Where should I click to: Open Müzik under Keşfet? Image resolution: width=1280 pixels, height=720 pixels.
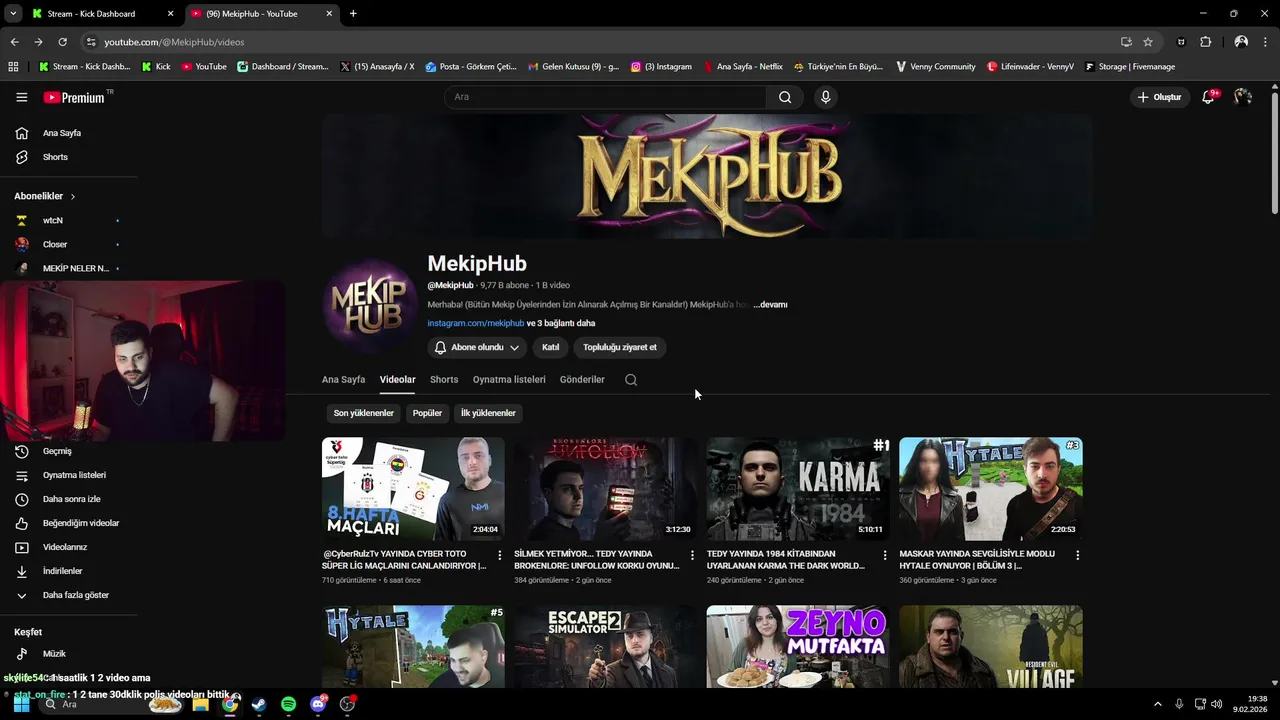(54, 654)
